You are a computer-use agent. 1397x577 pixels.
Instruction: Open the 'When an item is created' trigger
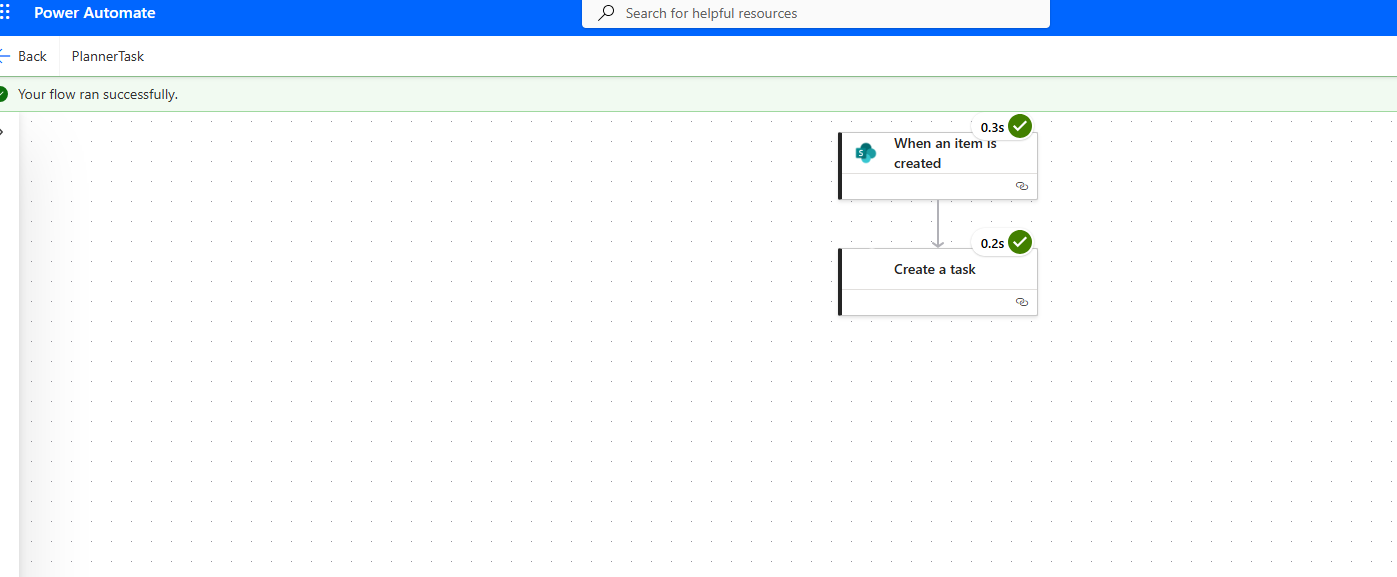point(944,153)
